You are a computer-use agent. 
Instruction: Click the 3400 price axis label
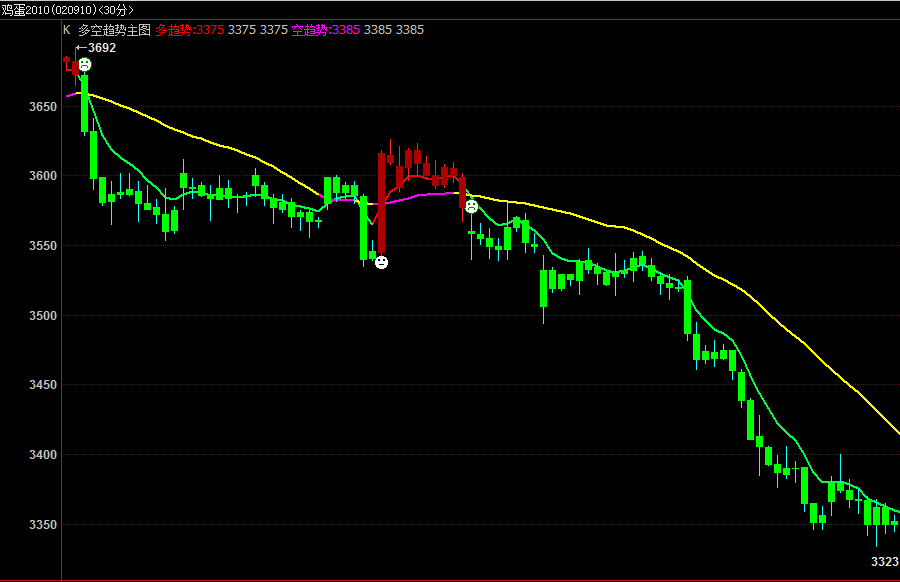43,455
